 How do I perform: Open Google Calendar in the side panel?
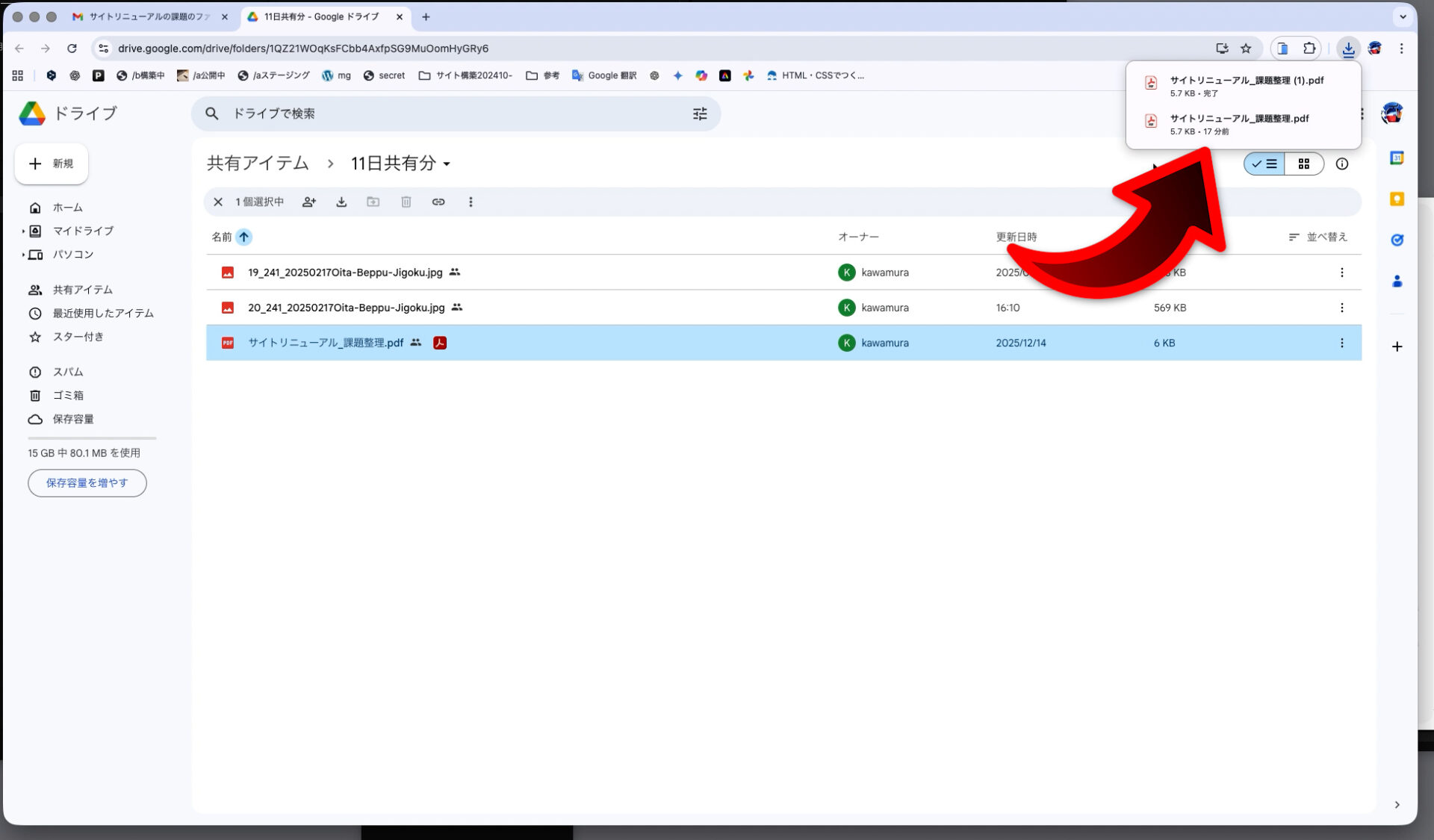tap(1397, 158)
